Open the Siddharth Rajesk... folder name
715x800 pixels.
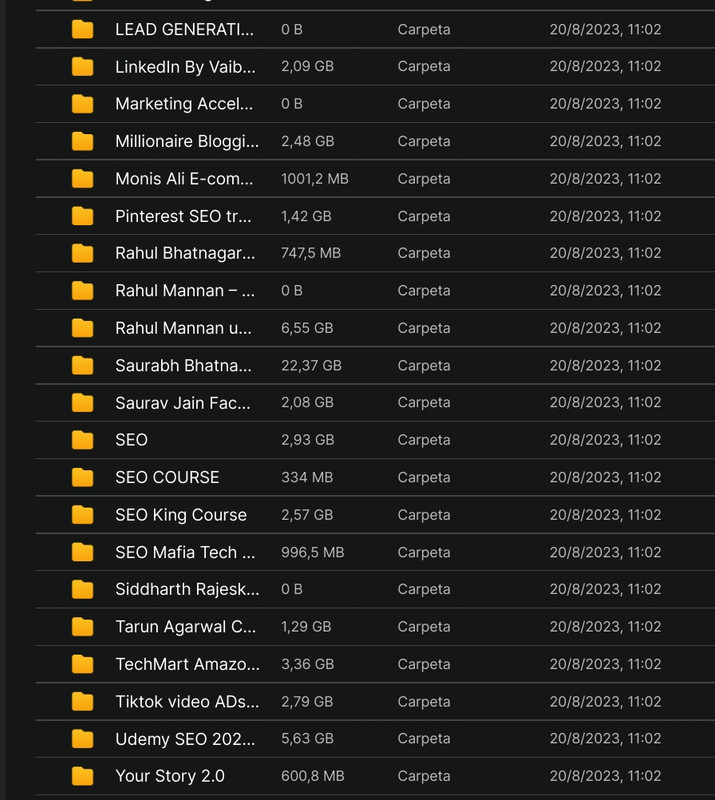(x=187, y=589)
